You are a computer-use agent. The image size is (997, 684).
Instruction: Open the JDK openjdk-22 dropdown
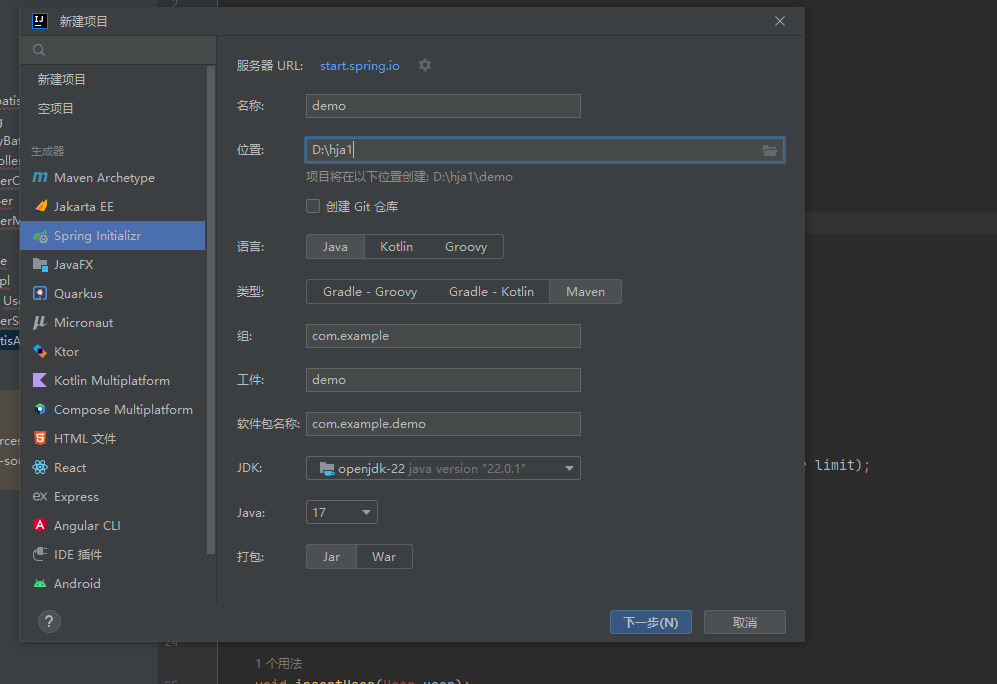(443, 468)
